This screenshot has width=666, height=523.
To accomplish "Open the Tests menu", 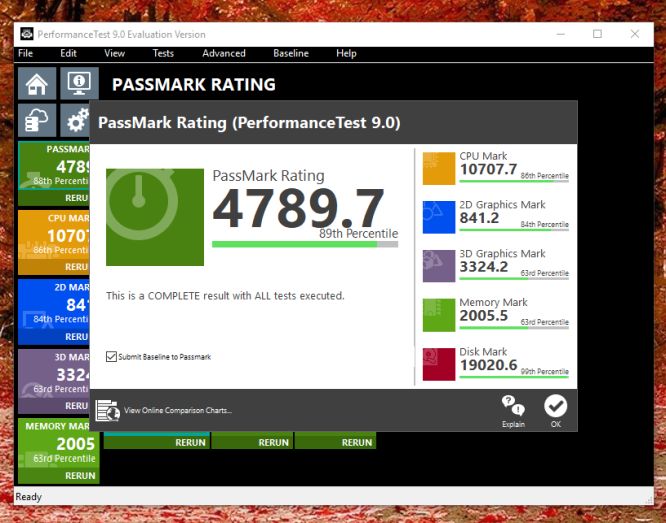I will click(x=163, y=53).
